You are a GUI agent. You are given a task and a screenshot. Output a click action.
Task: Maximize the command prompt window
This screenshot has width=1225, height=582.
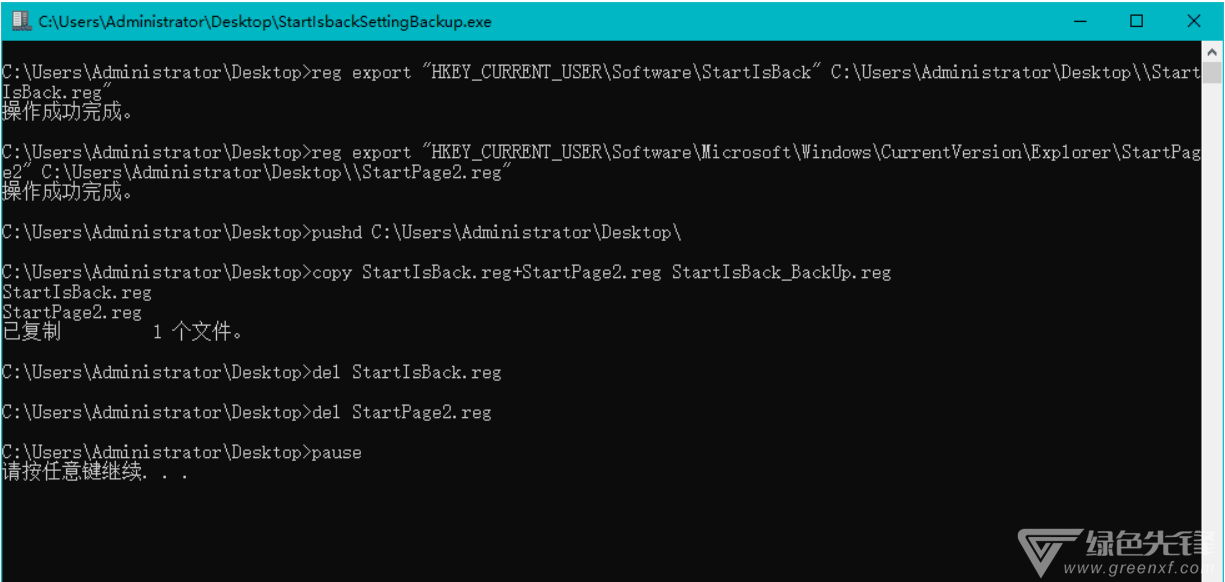[1137, 20]
